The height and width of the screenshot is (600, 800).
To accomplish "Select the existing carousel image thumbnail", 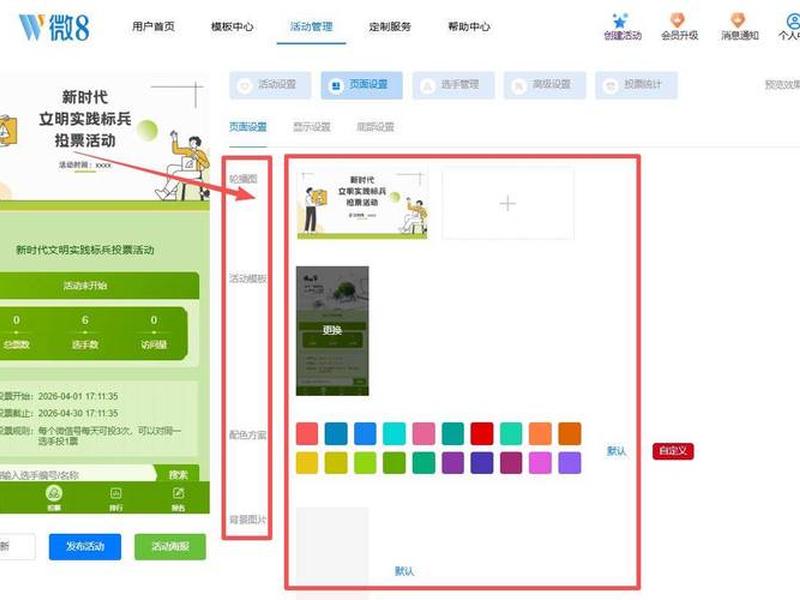I will tap(362, 204).
